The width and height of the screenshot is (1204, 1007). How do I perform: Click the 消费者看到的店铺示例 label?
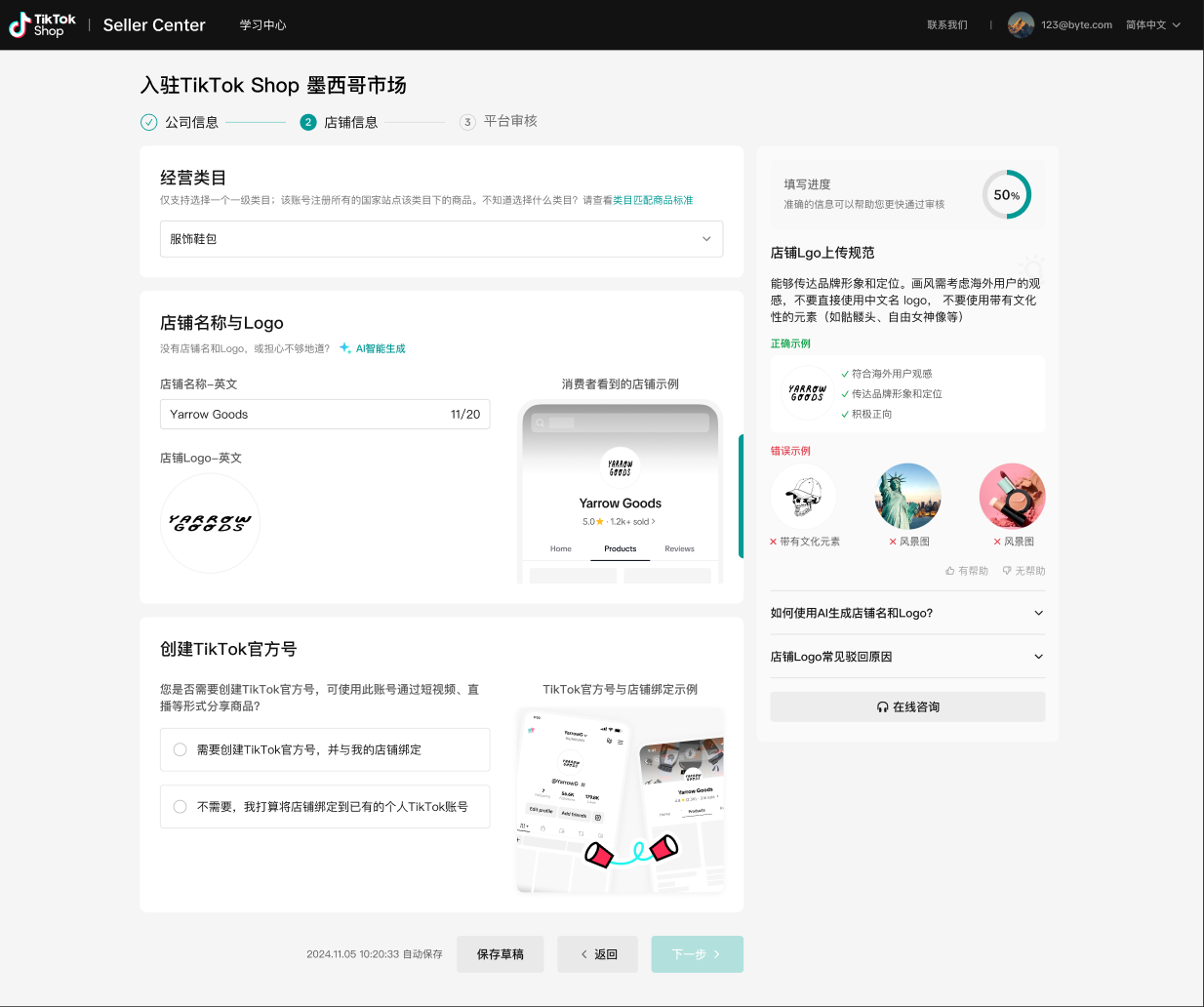621,384
